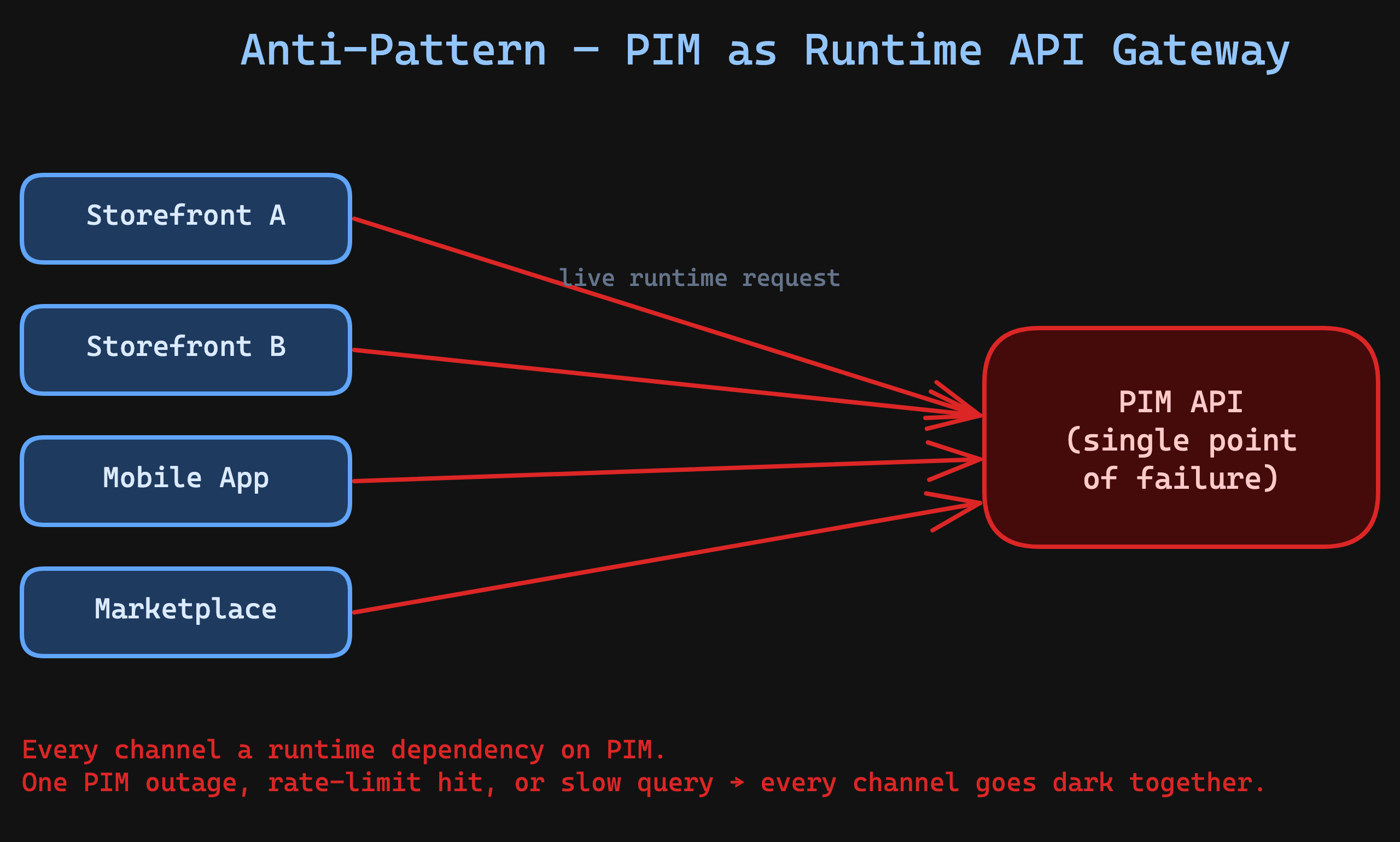Click the PIM API node border
The width and height of the screenshot is (1400, 842).
pyautogui.click(x=1180, y=329)
